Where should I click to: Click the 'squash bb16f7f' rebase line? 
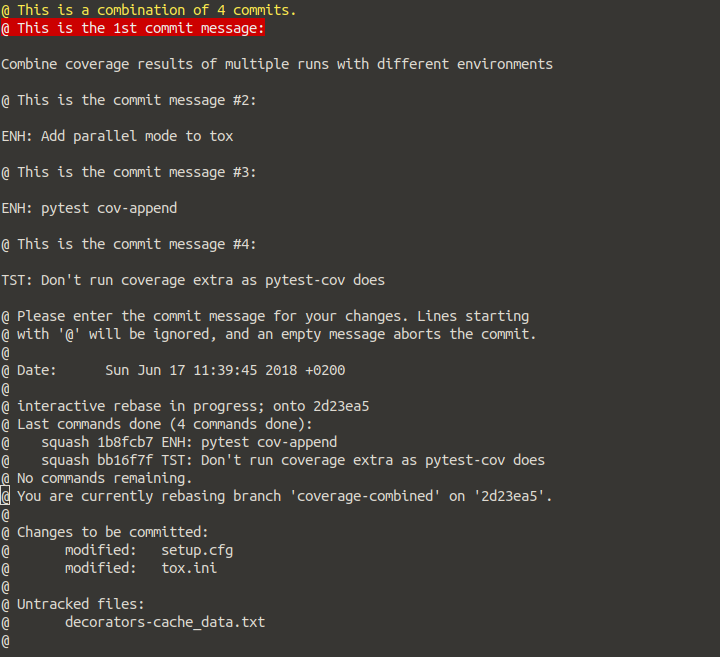(293, 460)
